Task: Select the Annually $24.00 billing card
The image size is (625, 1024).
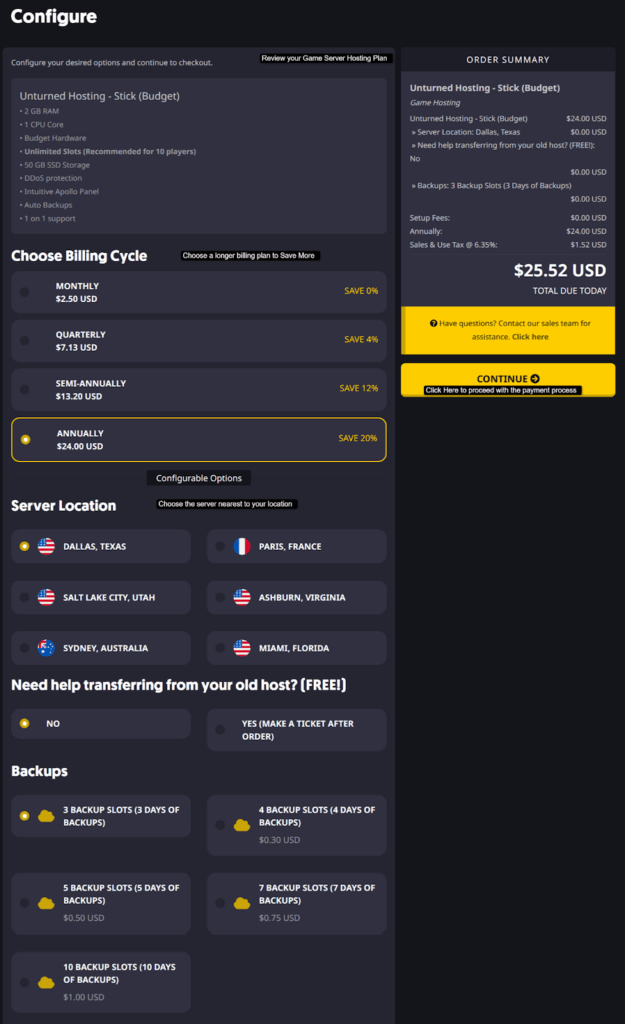Action: (x=198, y=440)
